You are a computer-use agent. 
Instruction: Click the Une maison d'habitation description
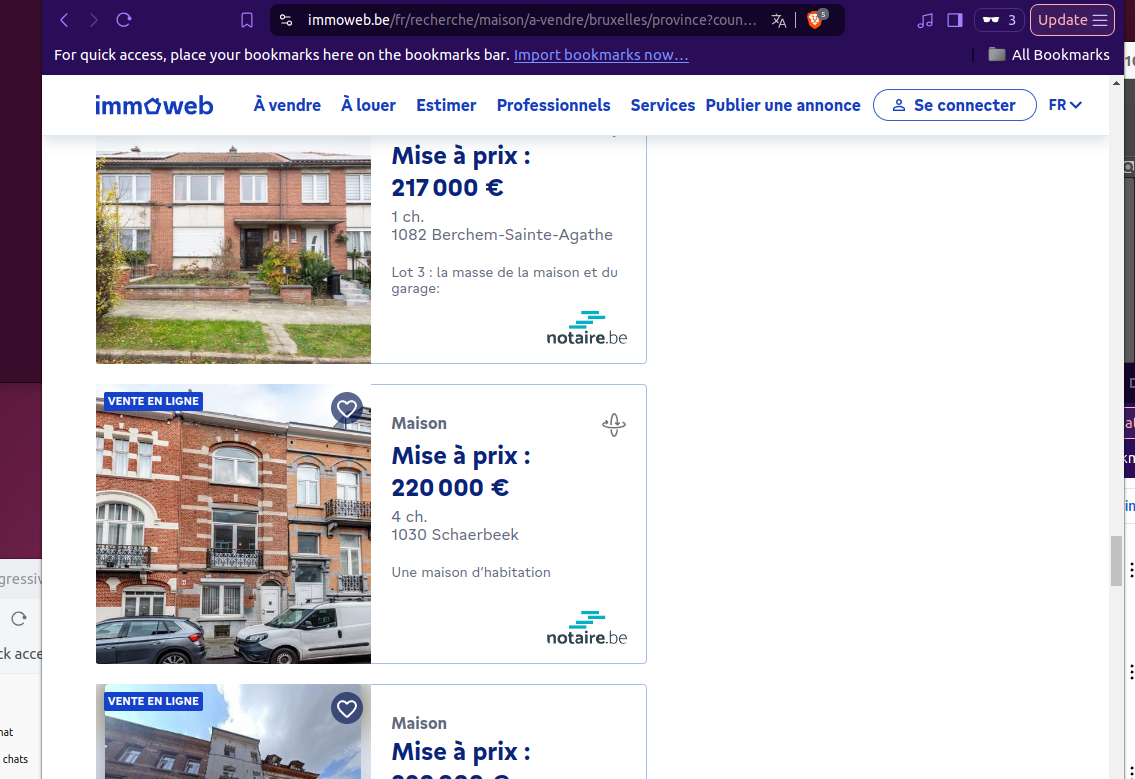pos(471,572)
